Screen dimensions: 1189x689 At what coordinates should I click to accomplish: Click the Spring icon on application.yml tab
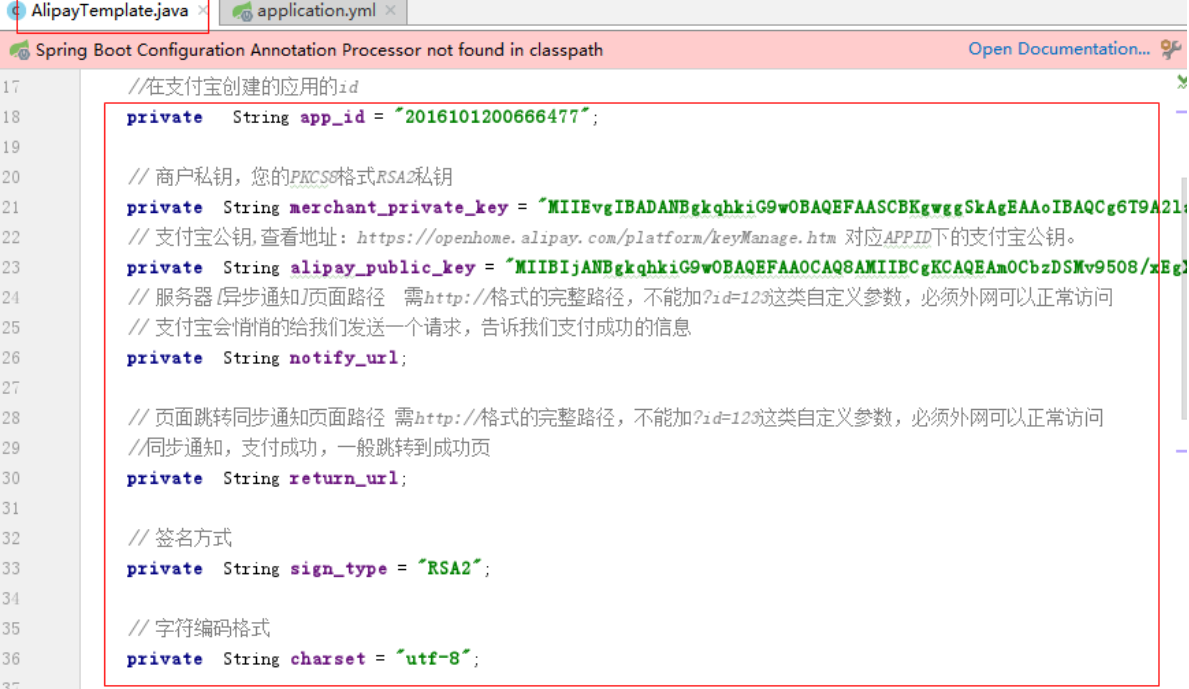point(243,11)
